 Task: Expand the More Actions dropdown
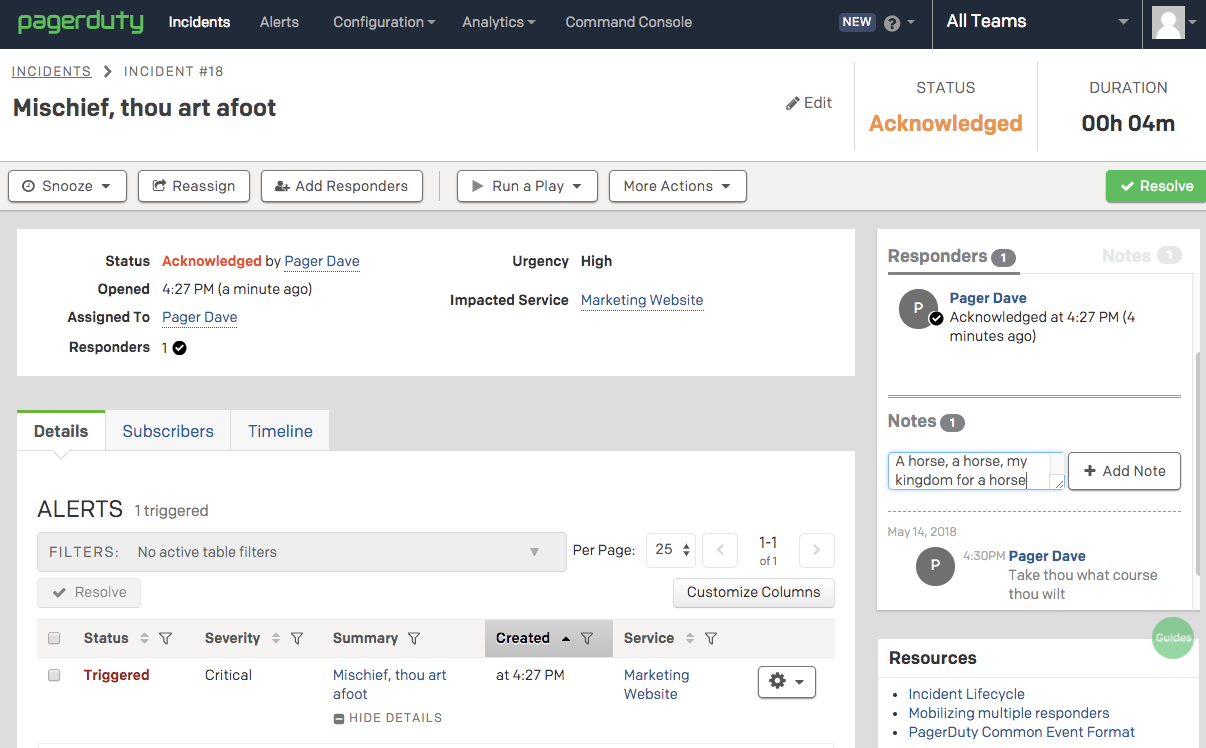[677, 186]
